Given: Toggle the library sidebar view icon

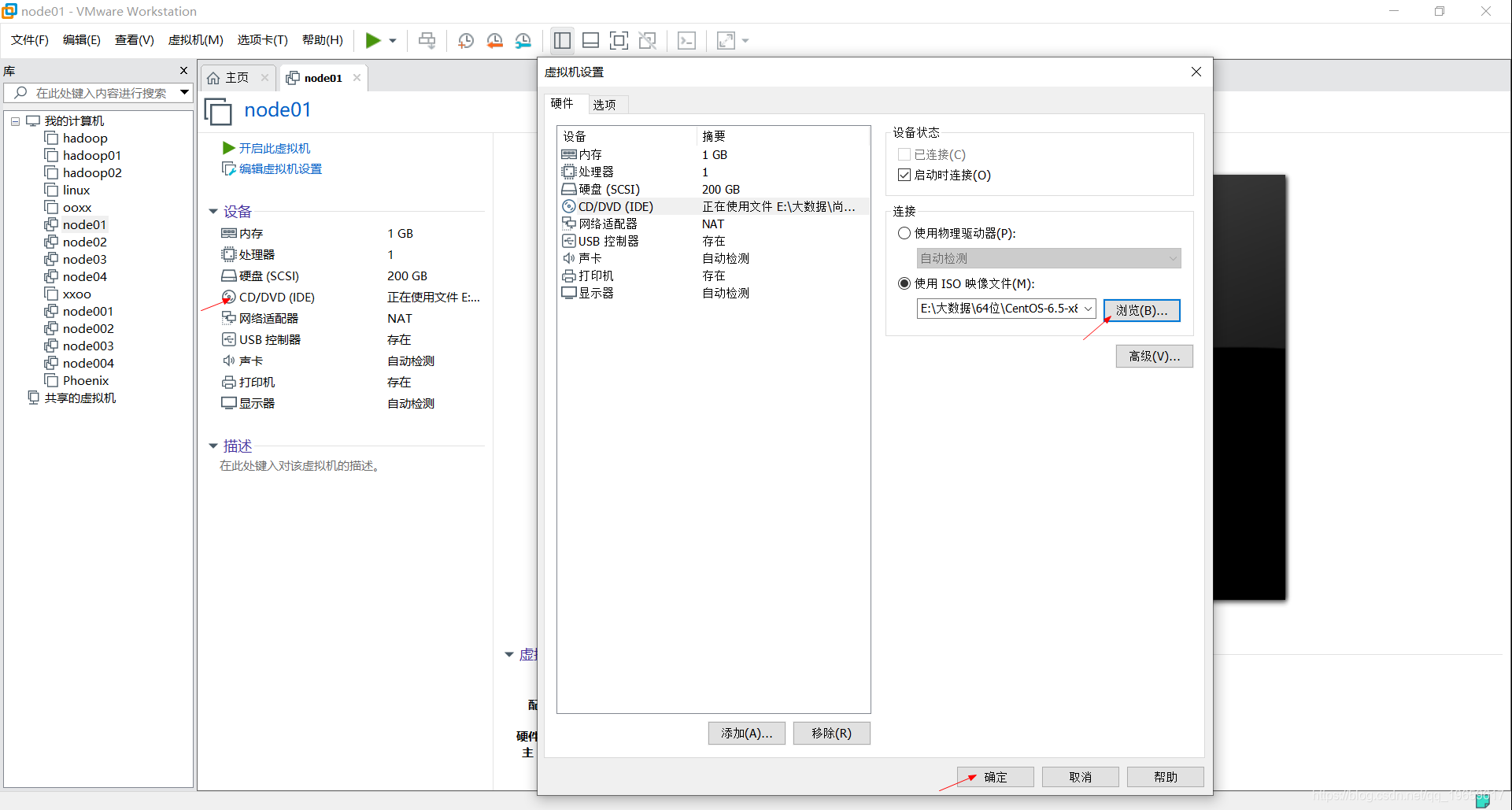Looking at the screenshot, I should [562, 40].
